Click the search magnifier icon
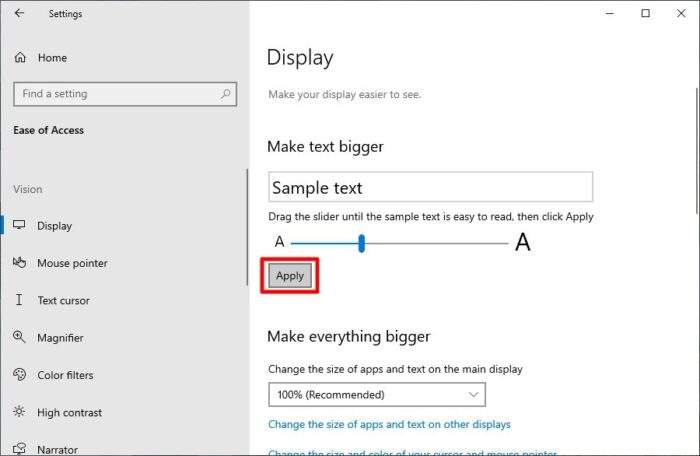The height and width of the screenshot is (456, 700). click(x=225, y=94)
